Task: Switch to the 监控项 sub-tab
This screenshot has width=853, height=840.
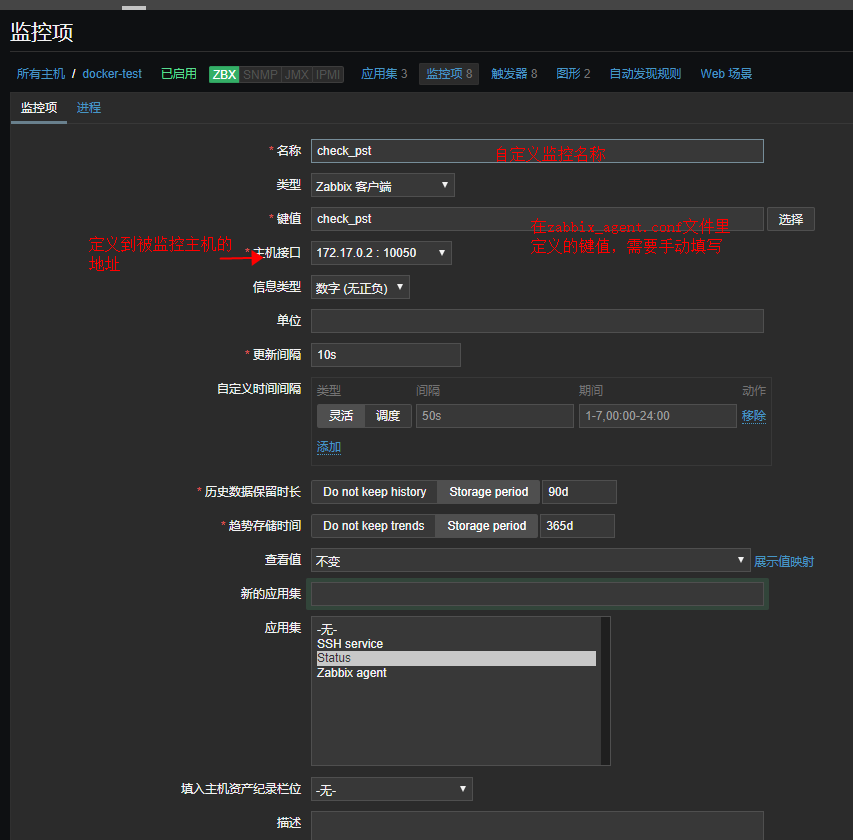Action: (x=39, y=108)
